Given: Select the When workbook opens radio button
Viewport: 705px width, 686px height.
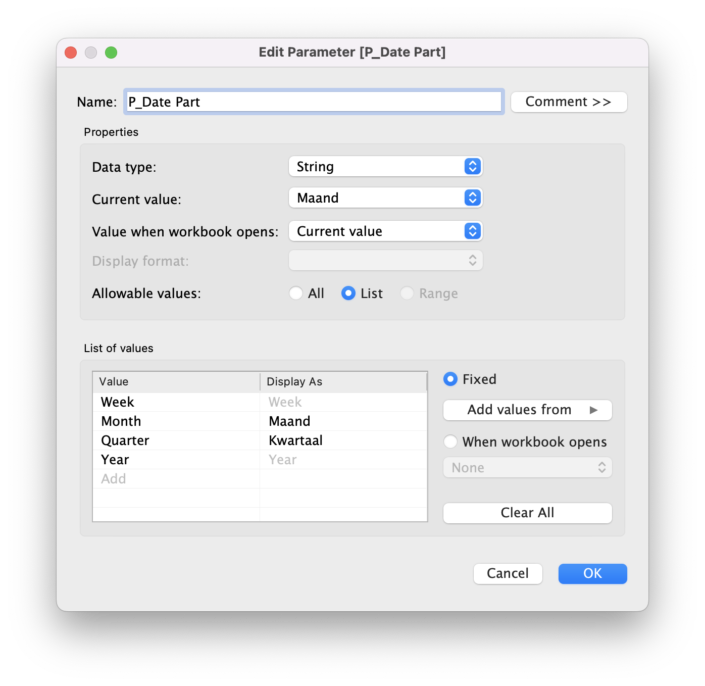Looking at the screenshot, I should point(451,442).
